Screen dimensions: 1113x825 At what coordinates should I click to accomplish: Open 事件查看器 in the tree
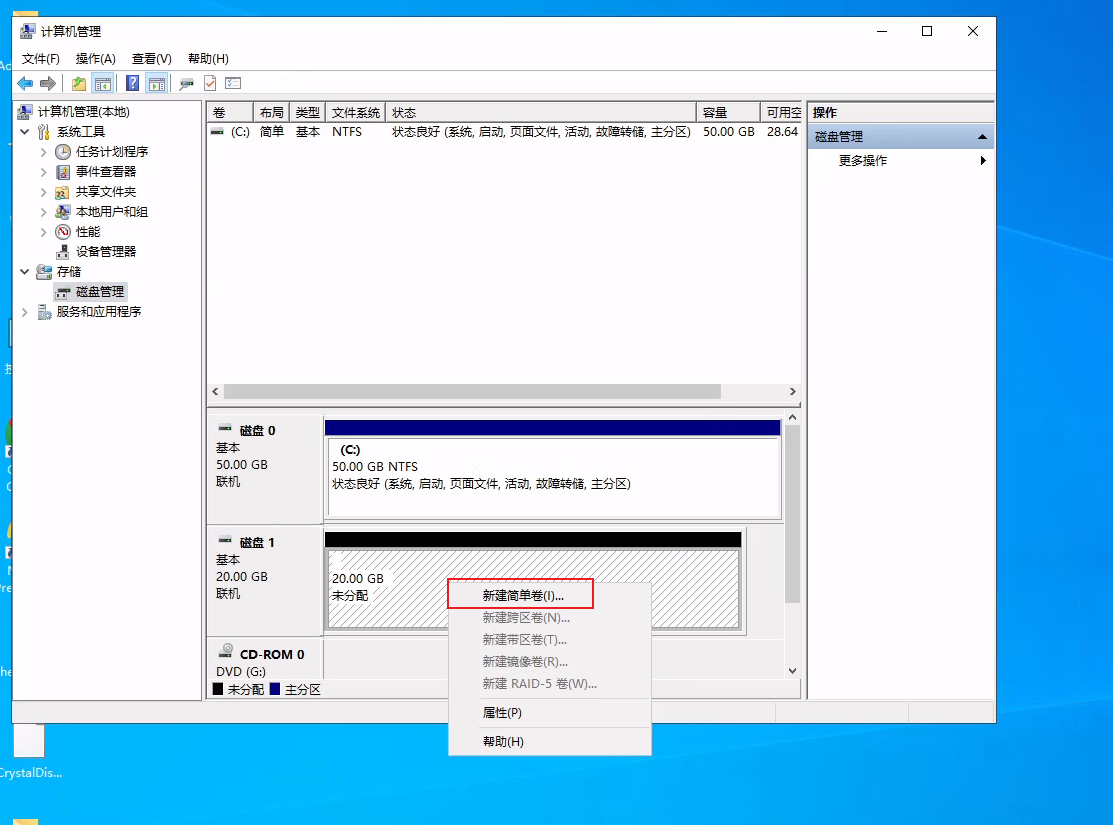tap(106, 171)
